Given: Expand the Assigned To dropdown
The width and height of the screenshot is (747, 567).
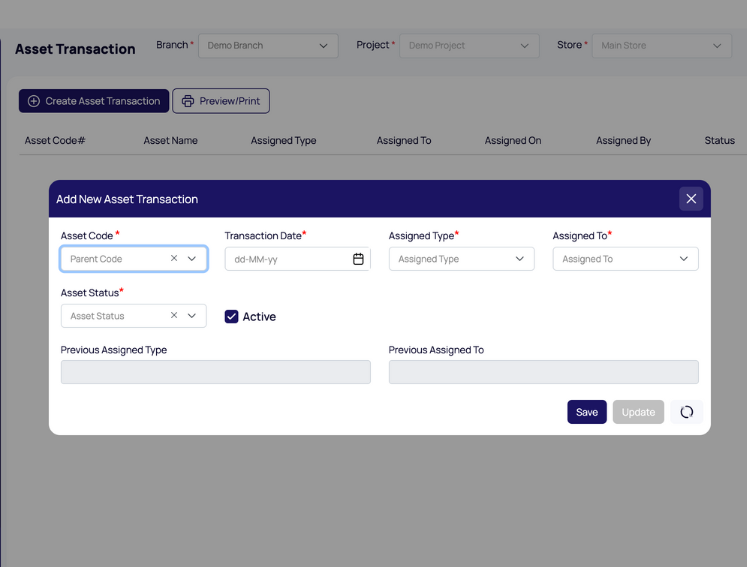Looking at the screenshot, I should pos(625,259).
